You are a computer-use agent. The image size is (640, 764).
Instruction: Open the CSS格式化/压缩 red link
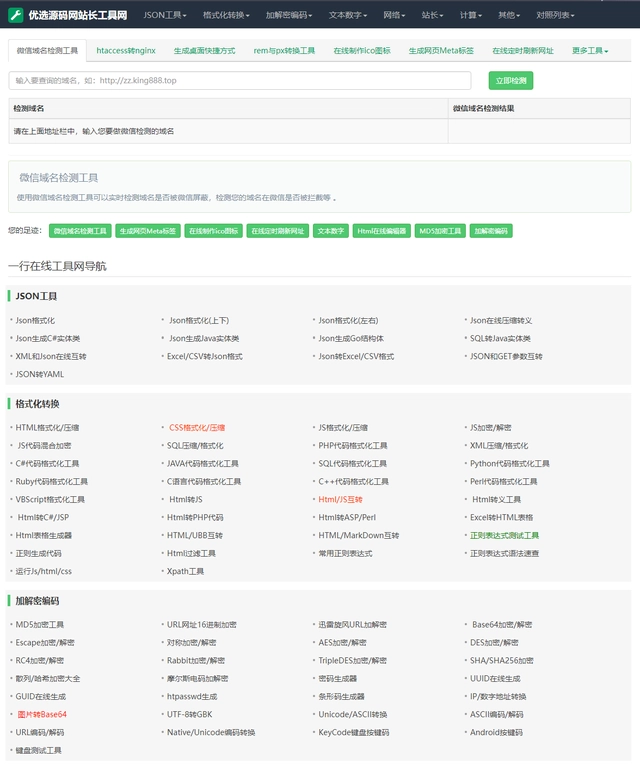[x=197, y=428]
